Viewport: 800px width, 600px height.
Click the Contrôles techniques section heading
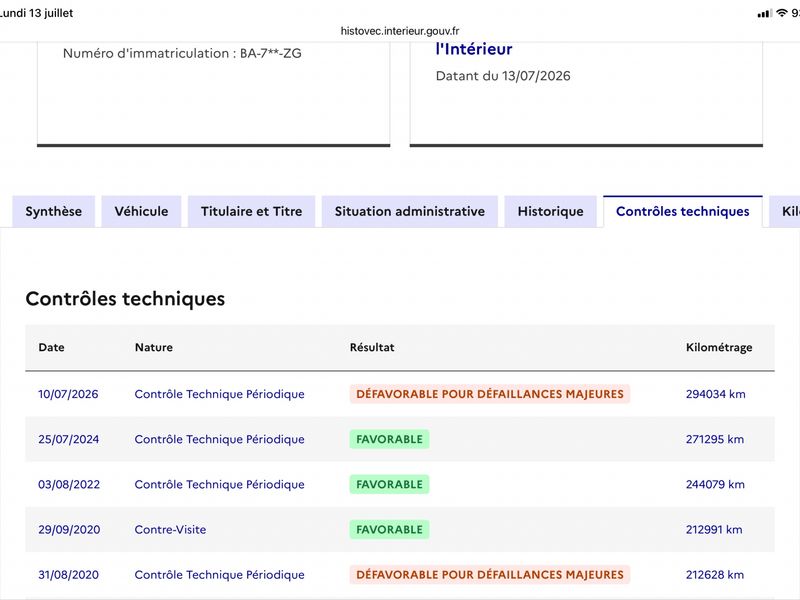[x=125, y=299]
